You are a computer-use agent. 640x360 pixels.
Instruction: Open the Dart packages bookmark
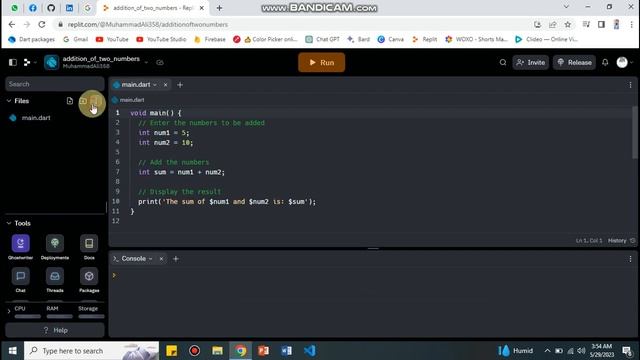[31, 39]
